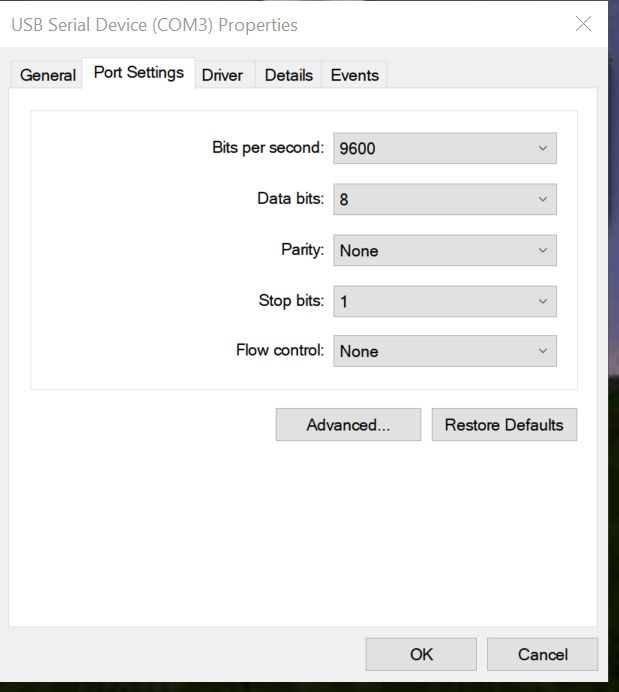Close the COM3 Properties window

(x=583, y=24)
